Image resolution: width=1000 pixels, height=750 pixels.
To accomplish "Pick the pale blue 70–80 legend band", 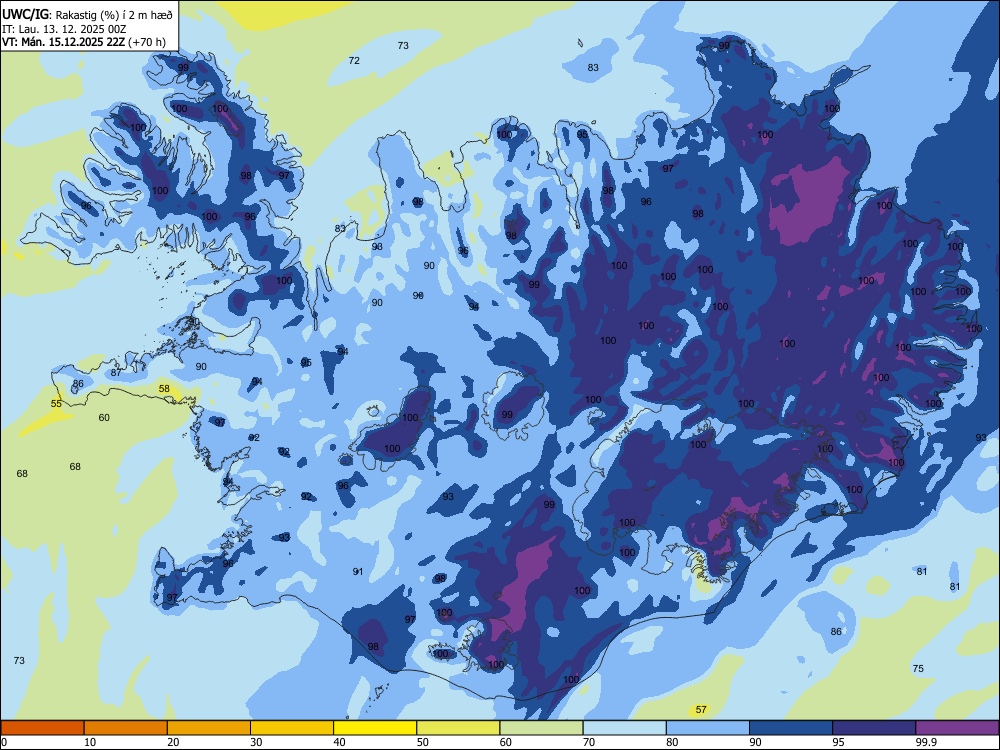I will (624, 728).
